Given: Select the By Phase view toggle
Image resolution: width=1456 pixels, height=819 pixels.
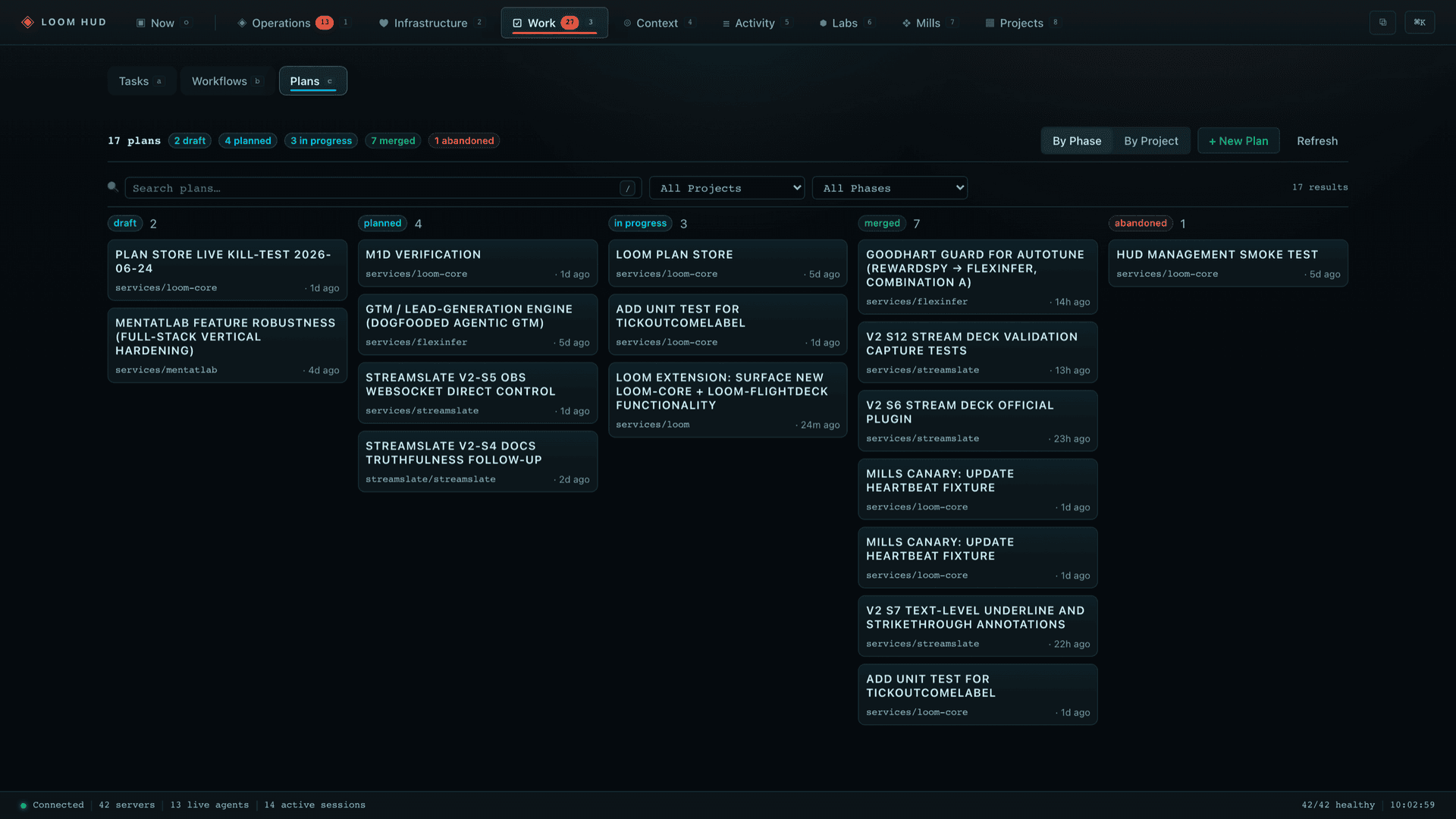Looking at the screenshot, I should 1077,141.
